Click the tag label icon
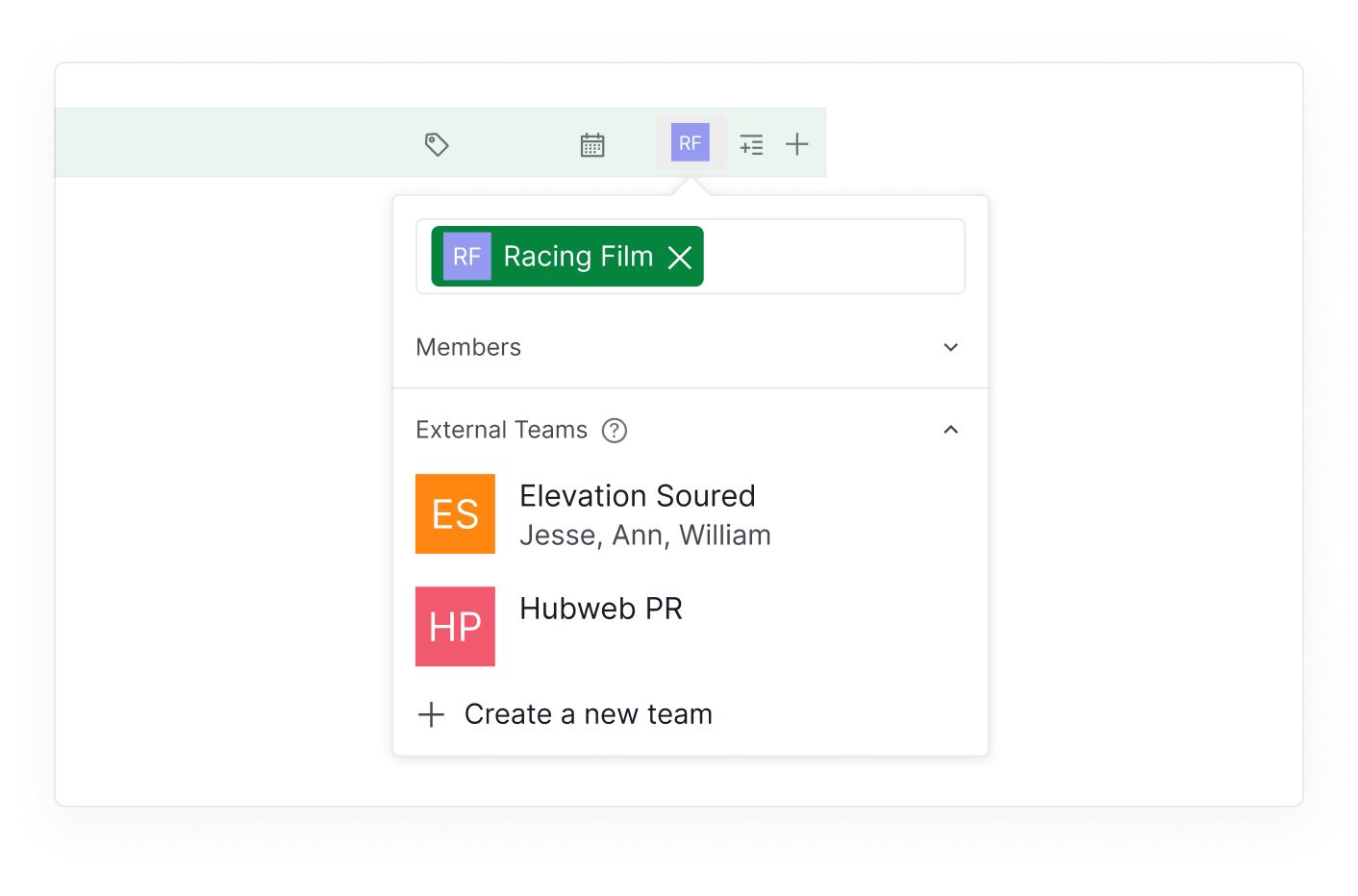The height and width of the screenshot is (896, 1358). tap(437, 144)
